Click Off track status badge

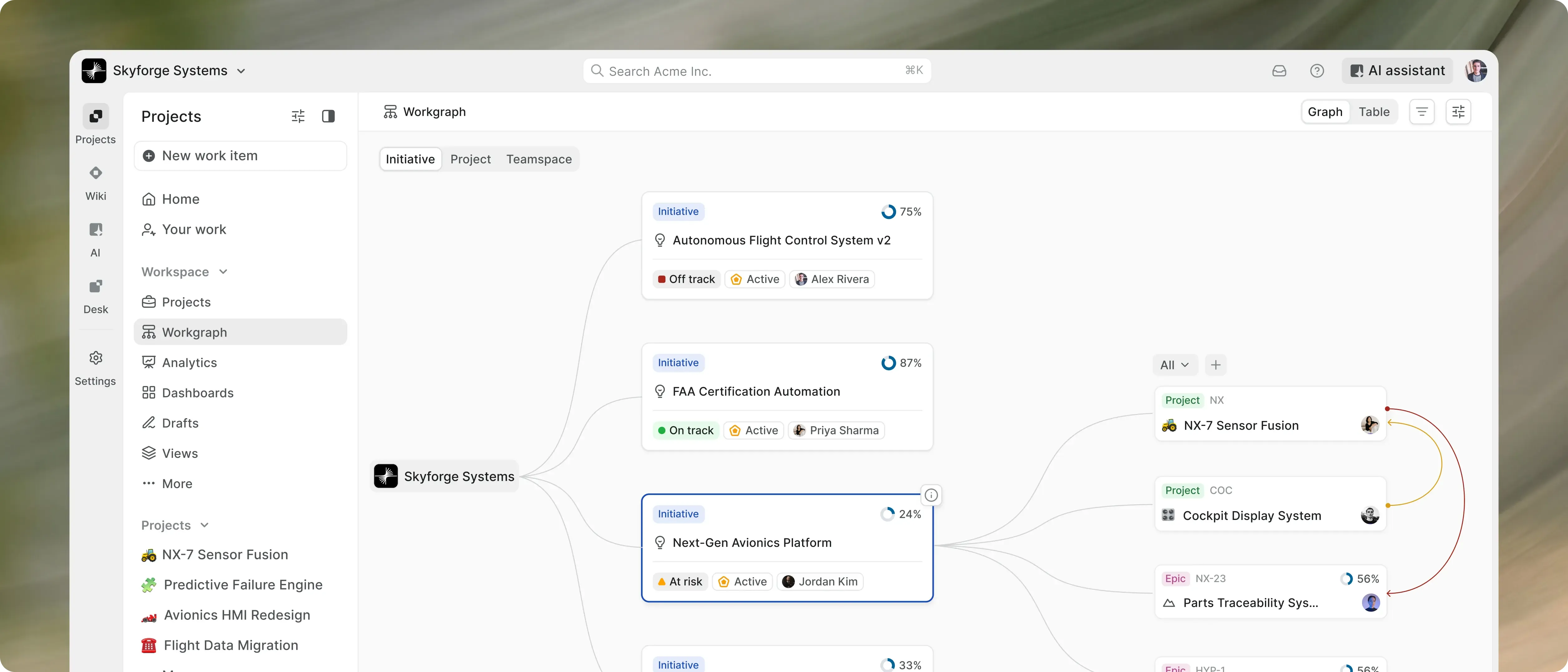[687, 279]
